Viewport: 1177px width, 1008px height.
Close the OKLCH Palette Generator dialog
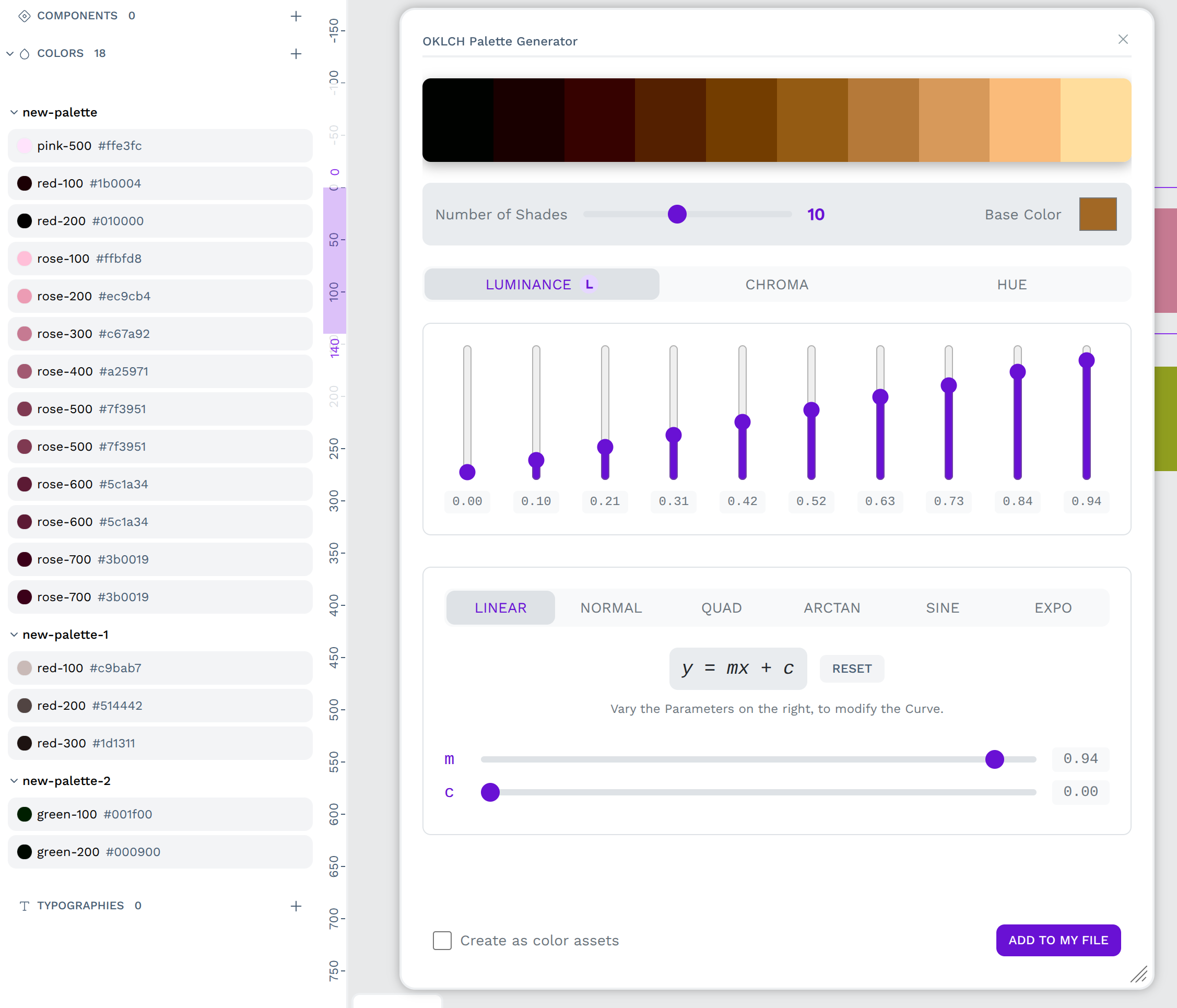(1123, 39)
